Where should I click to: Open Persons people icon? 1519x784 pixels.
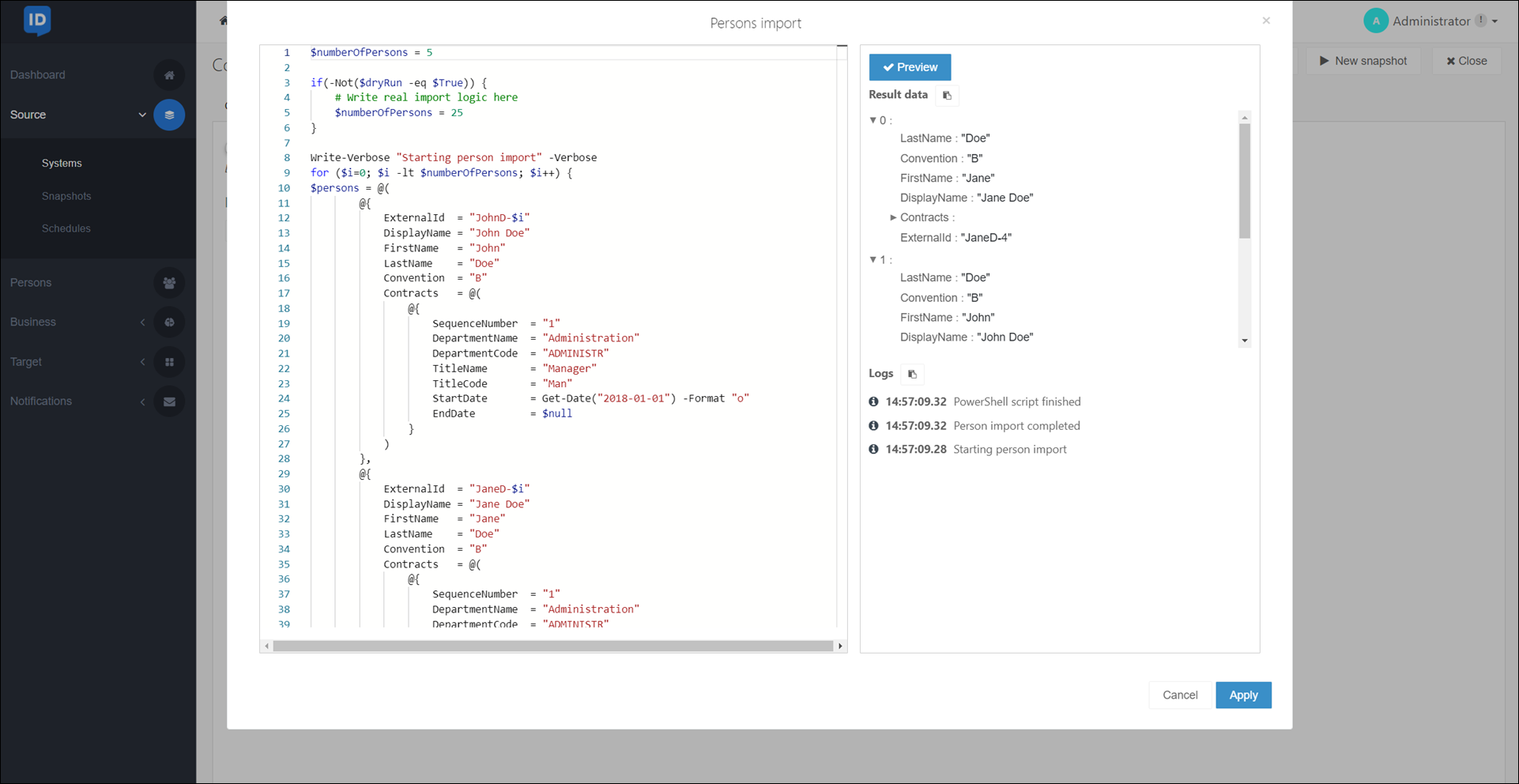(169, 282)
